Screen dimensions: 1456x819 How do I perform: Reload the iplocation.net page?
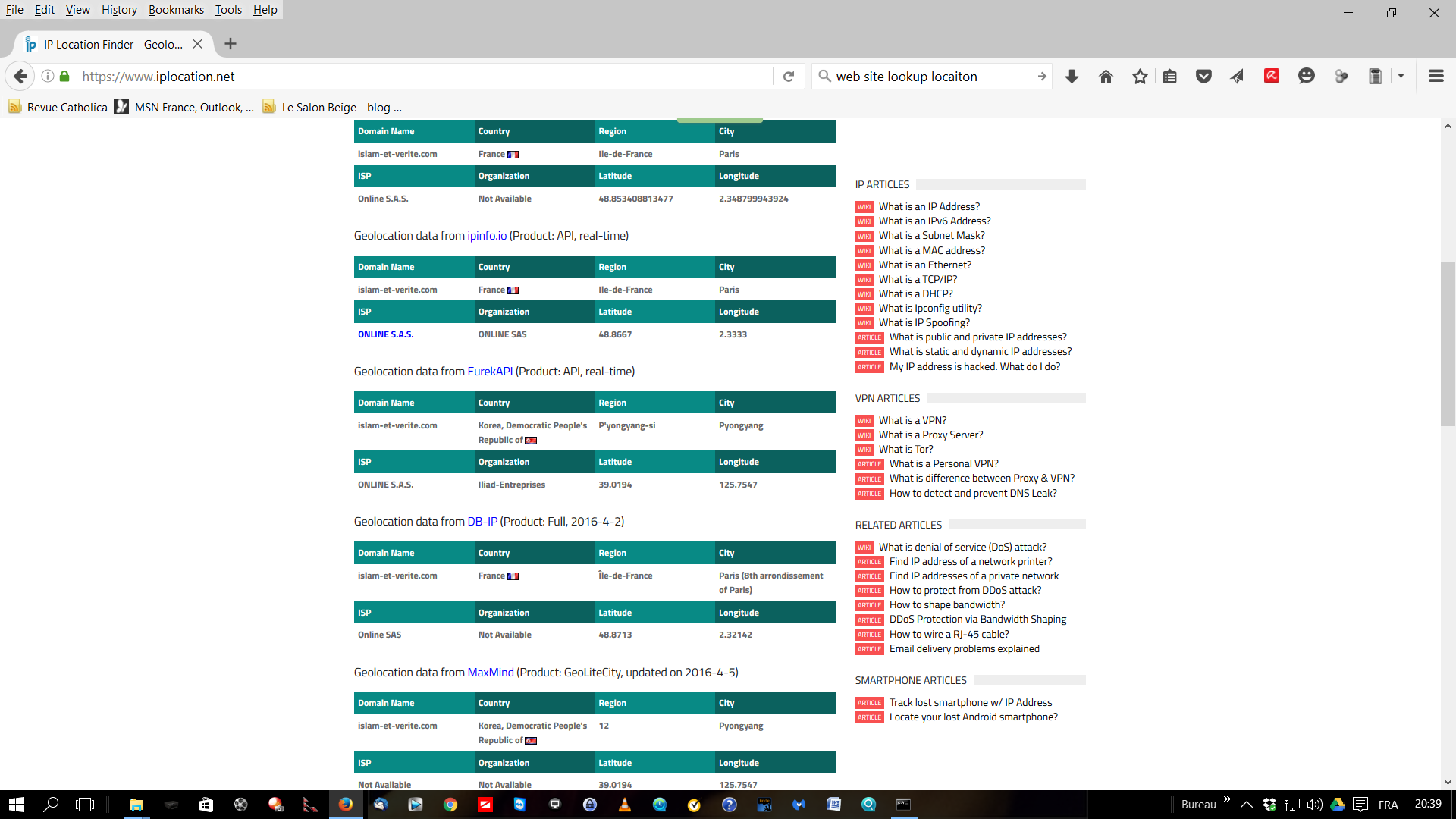[x=789, y=77]
